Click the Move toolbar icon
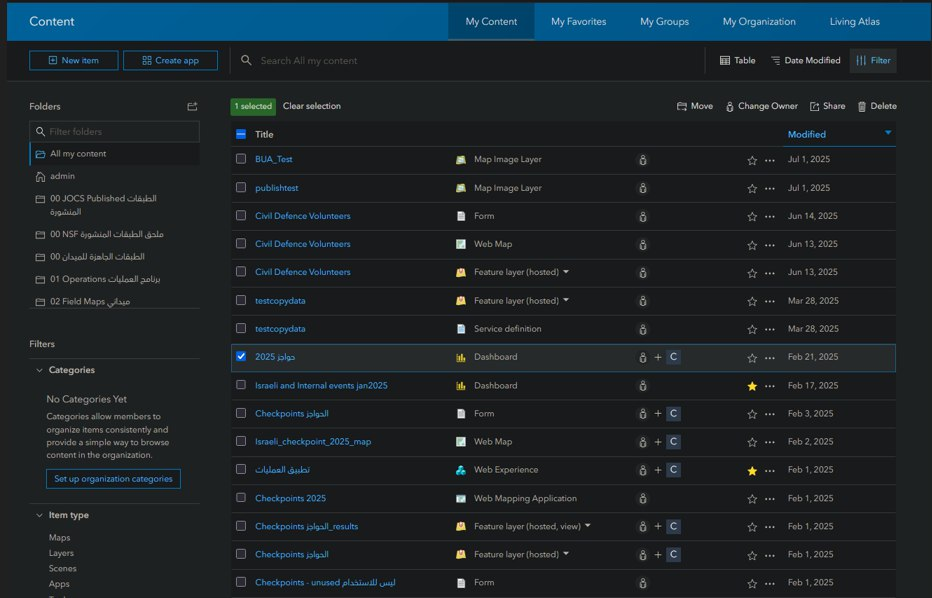Viewport: 932px width, 598px height. coord(682,106)
